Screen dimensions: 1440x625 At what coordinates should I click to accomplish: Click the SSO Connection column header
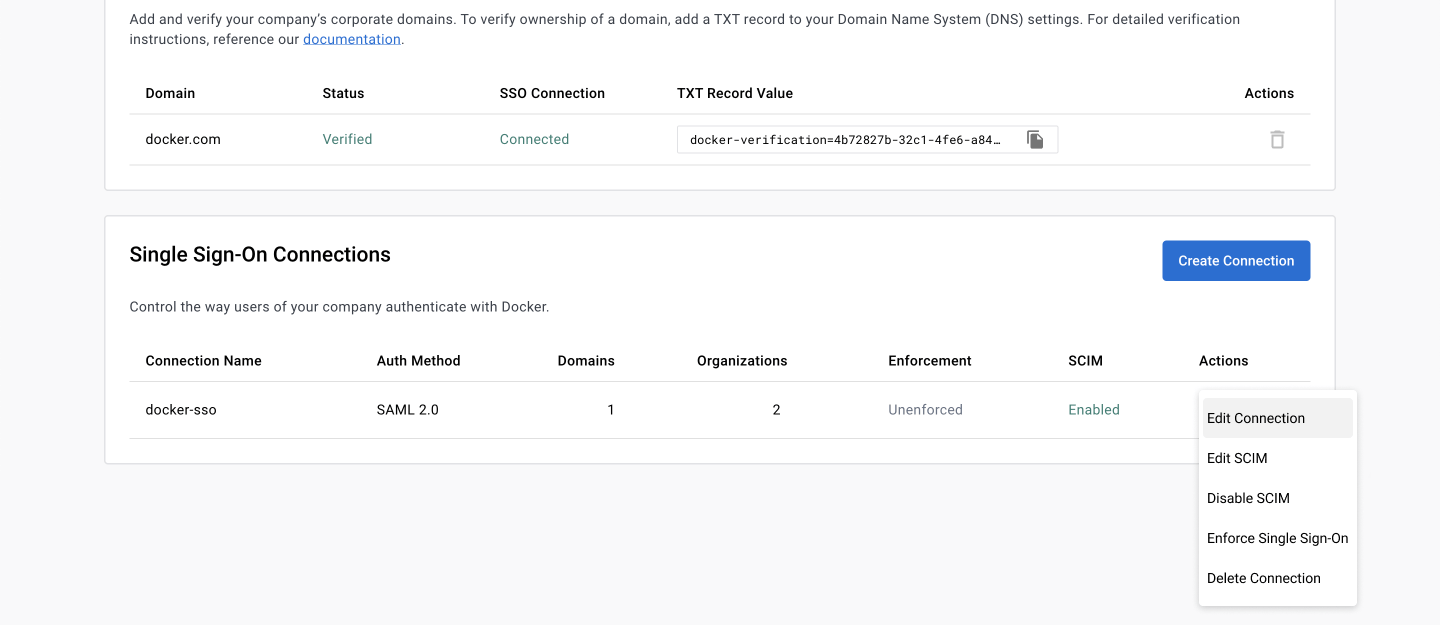[552, 93]
